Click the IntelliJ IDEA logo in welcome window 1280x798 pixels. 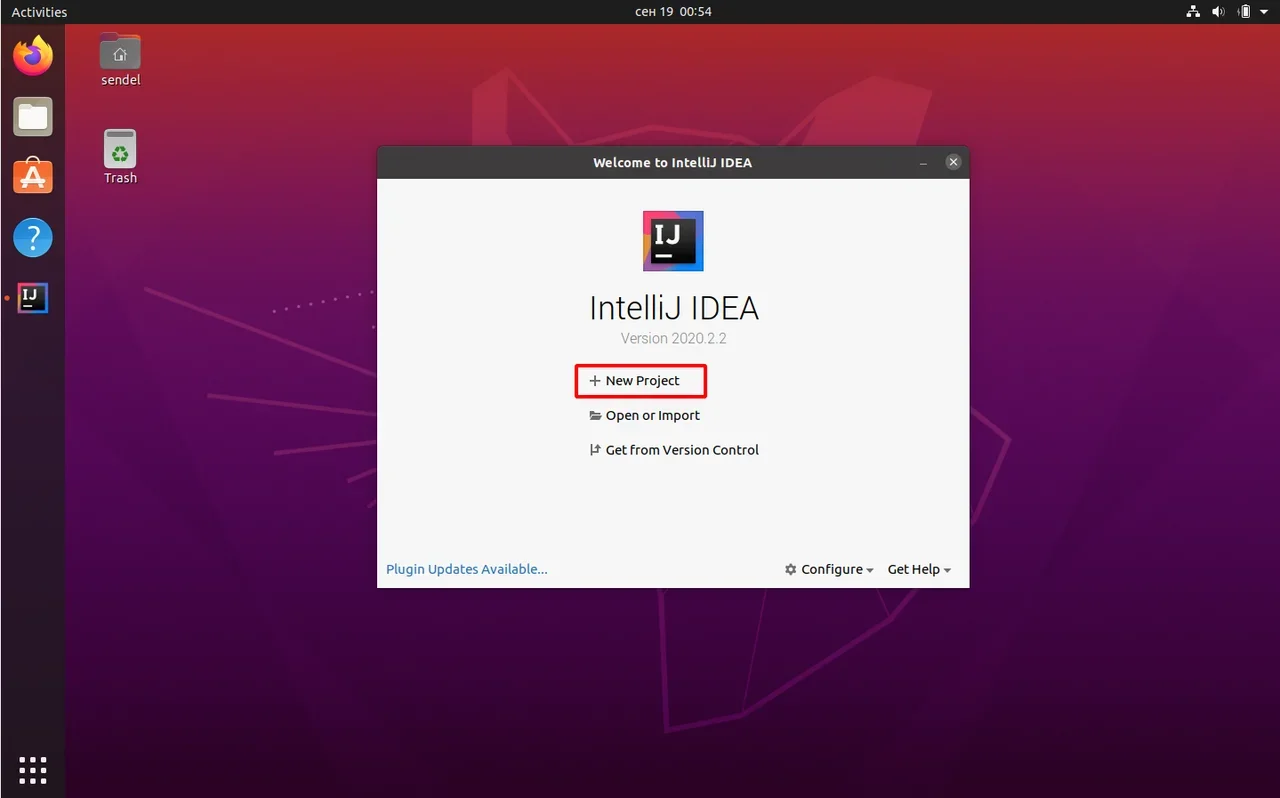(673, 241)
